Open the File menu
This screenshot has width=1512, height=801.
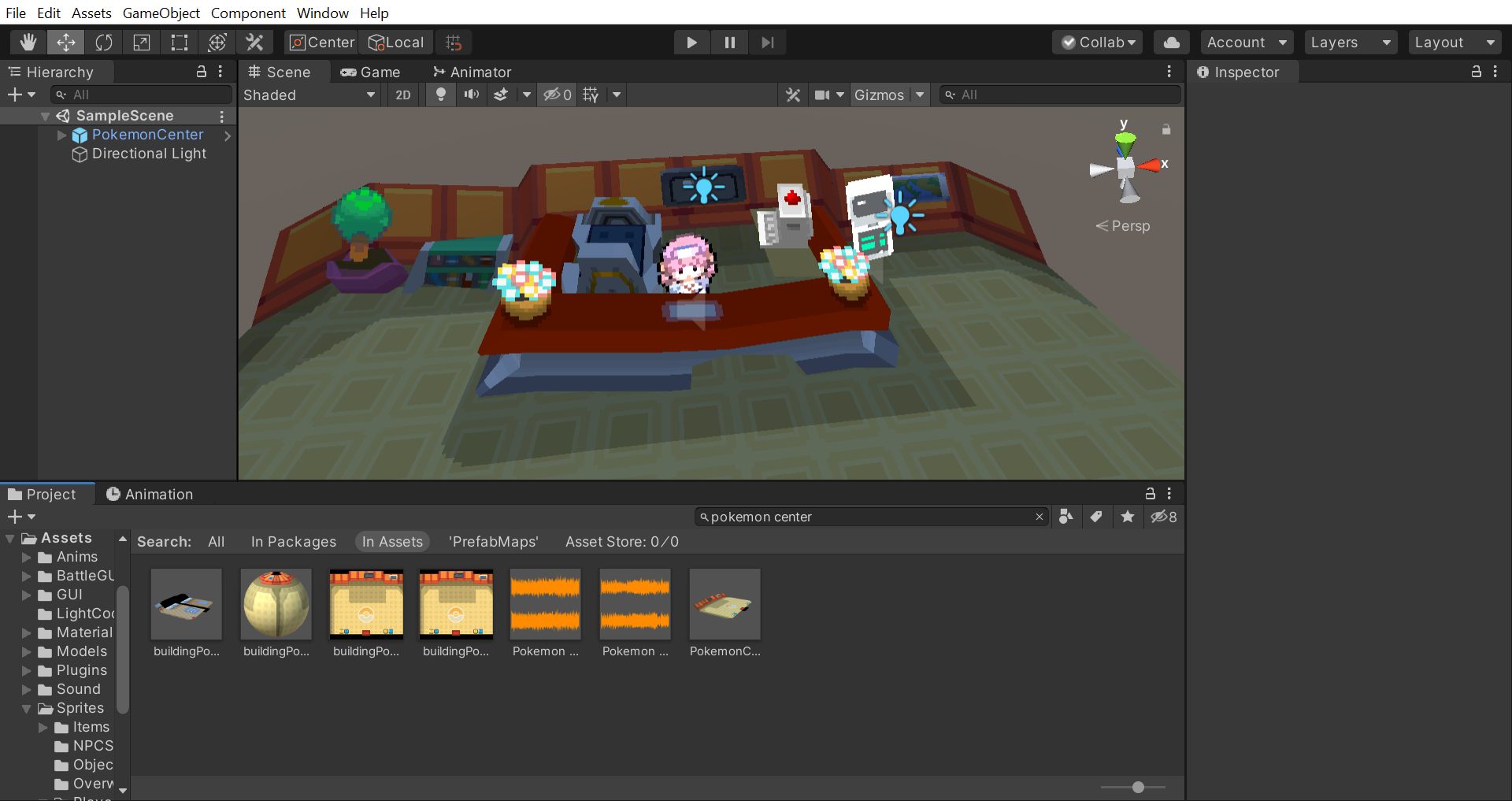(16, 13)
